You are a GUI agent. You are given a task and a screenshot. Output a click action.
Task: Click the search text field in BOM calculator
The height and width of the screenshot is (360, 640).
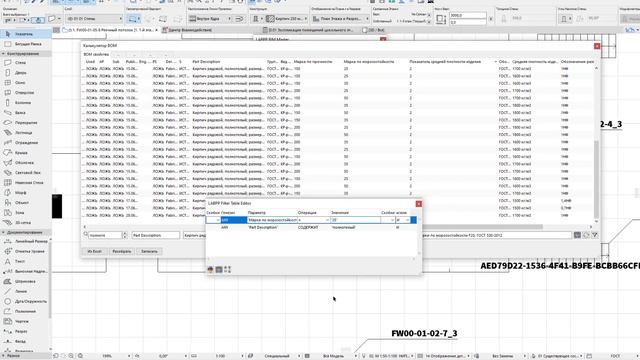click(x=105, y=235)
